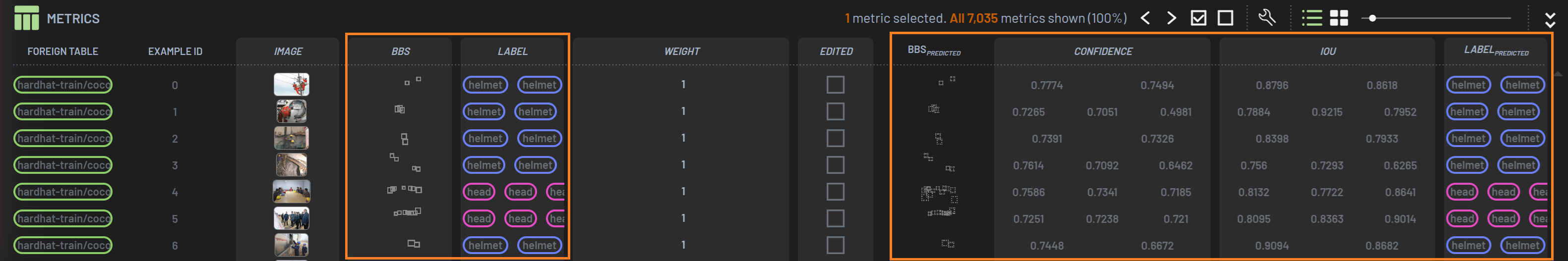Sort by the CONFIDENCE column header
This screenshot has width=1568, height=261.
click(x=1102, y=52)
